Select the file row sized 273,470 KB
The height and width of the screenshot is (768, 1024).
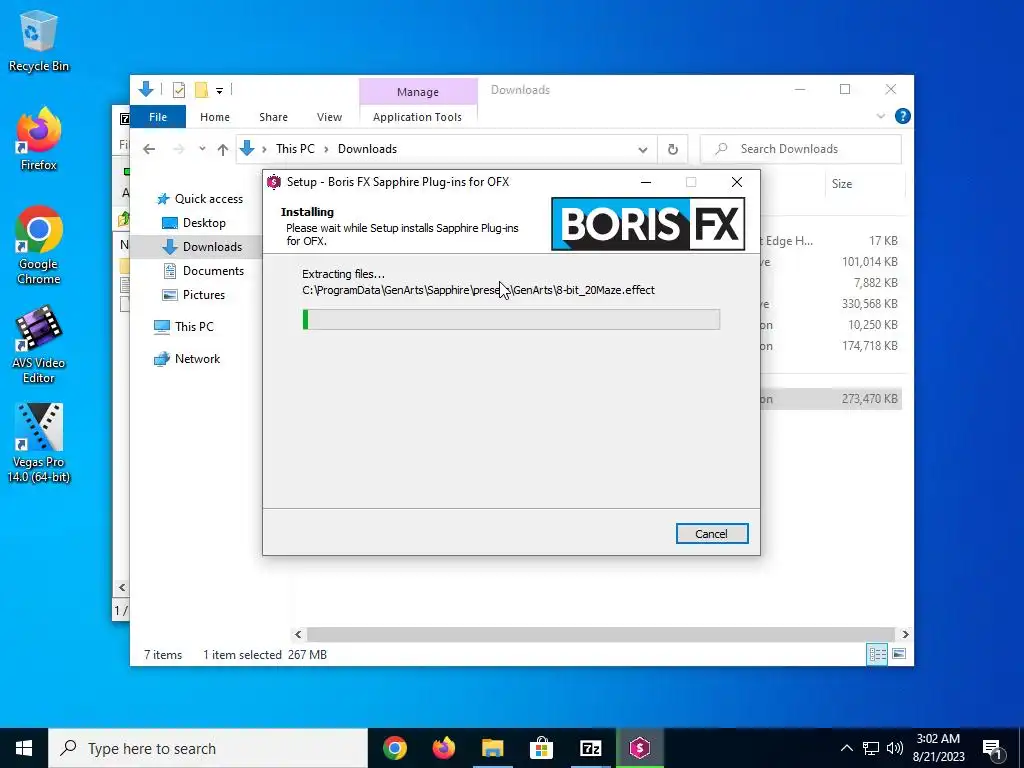(831, 398)
